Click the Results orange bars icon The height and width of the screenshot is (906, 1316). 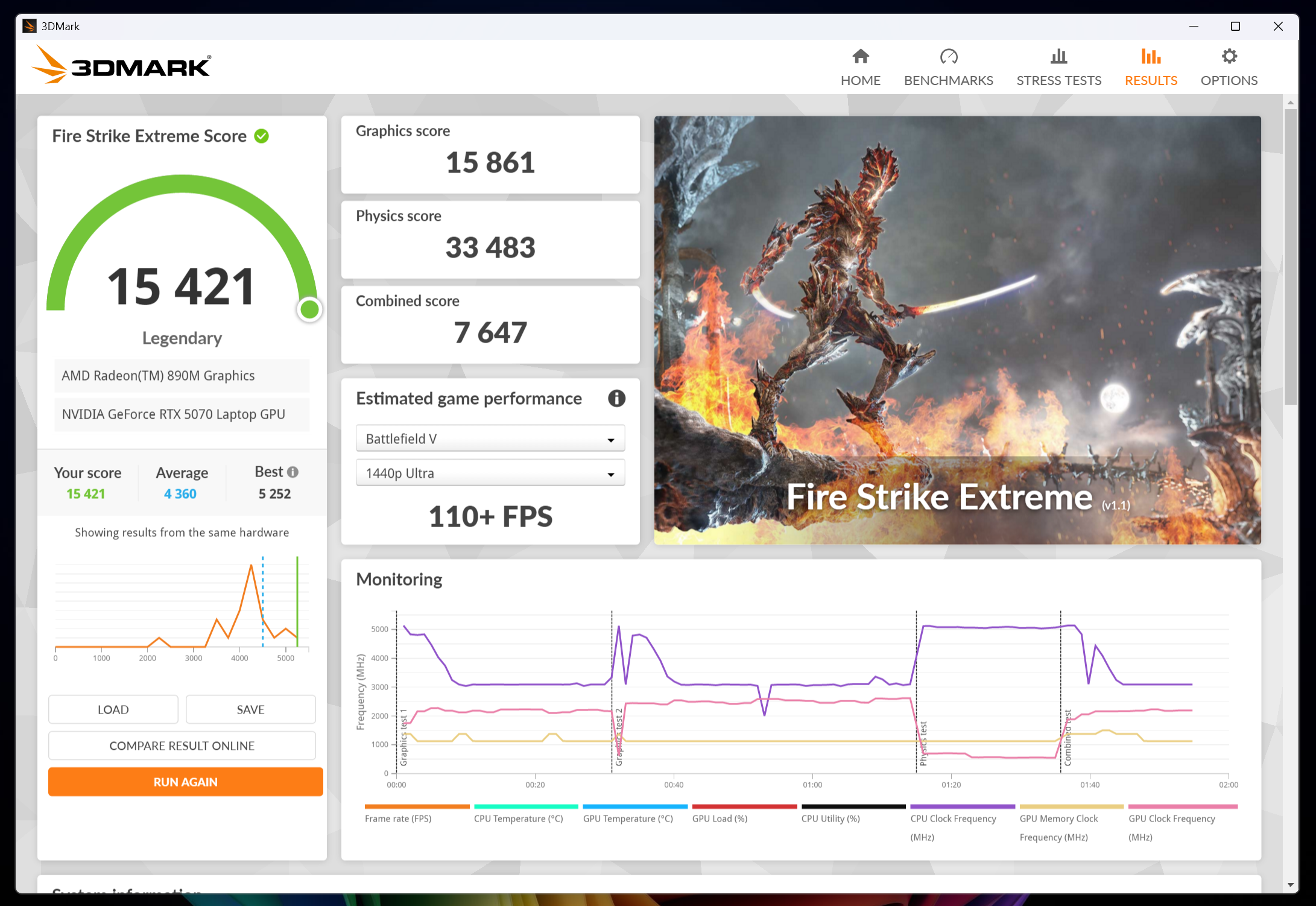tap(1151, 56)
